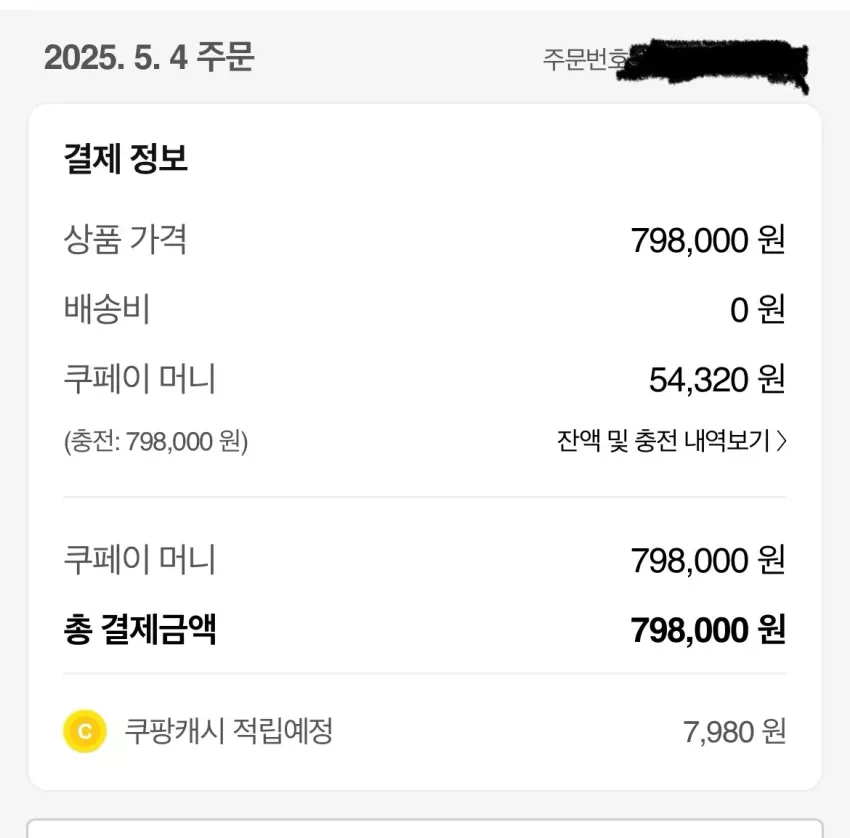
Task: Click 쿠페이 머니 798,000 원 payment amount
Action: point(708,560)
